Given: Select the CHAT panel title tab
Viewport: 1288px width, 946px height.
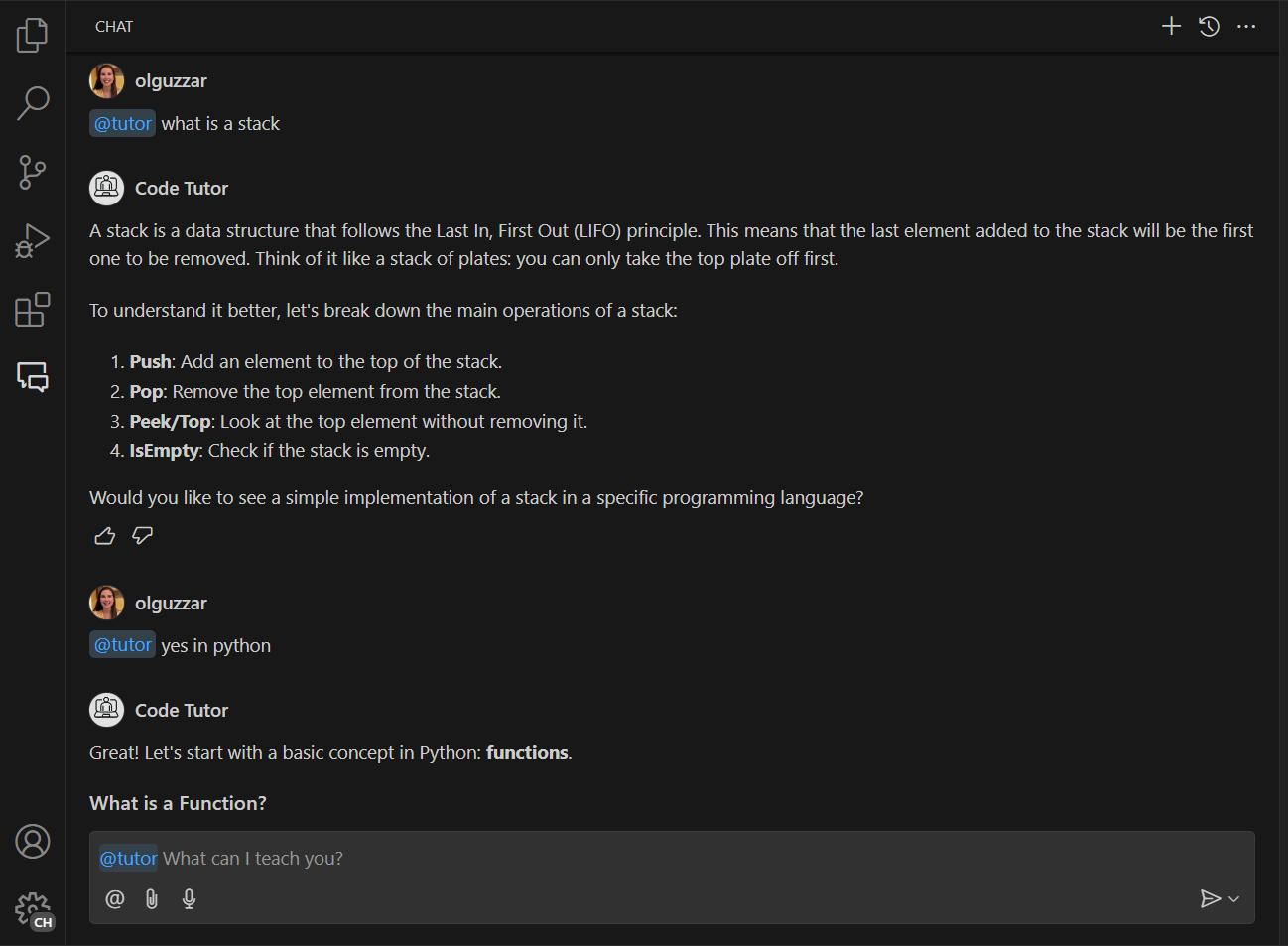Looking at the screenshot, I should click(113, 26).
